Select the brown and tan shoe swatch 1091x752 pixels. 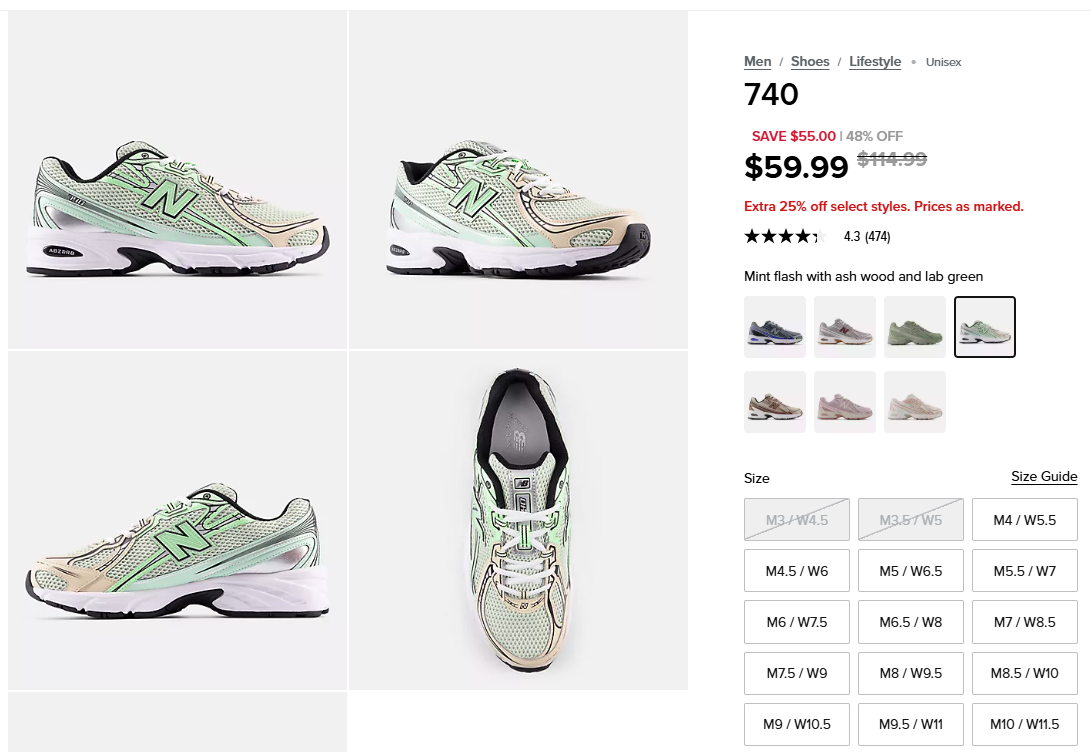tap(775, 402)
